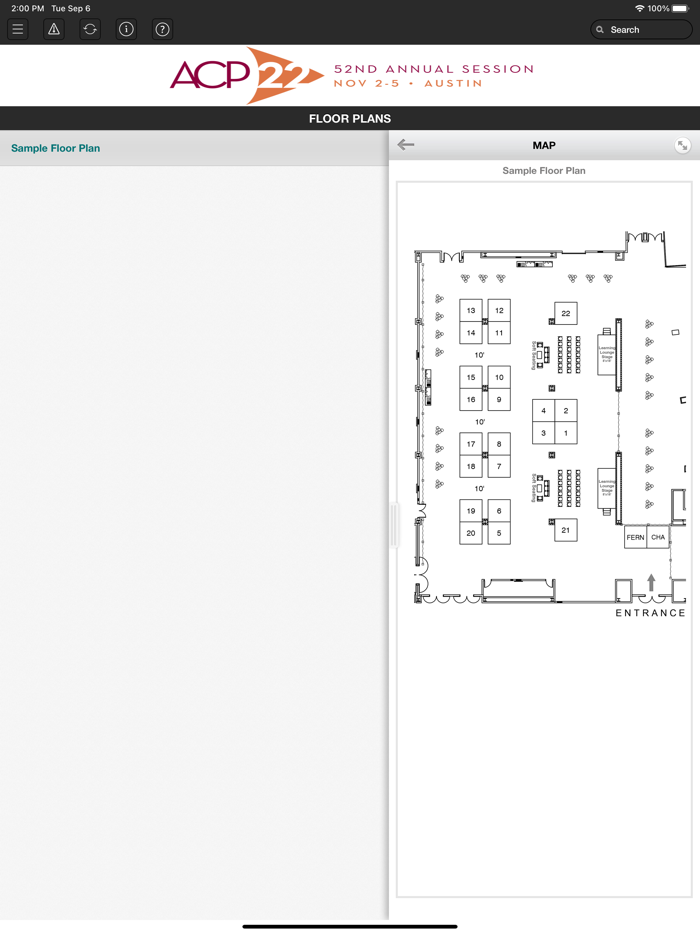Screen dimensions: 700x934
Task: Tap the search magnifier icon
Action: click(600, 30)
